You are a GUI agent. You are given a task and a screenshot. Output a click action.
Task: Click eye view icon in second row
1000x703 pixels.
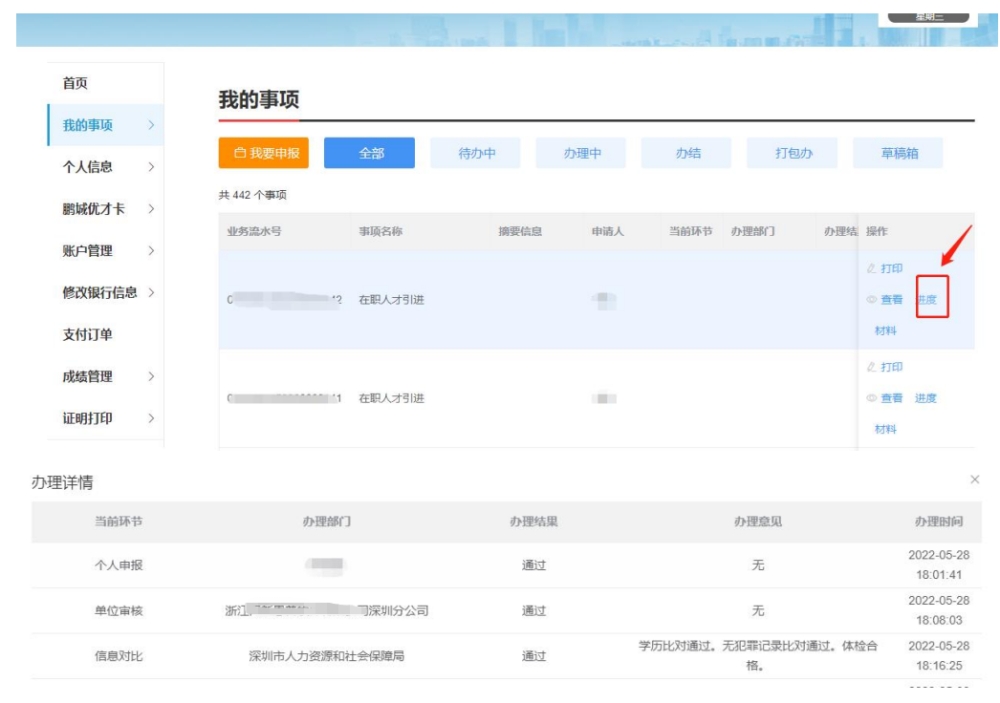871,398
